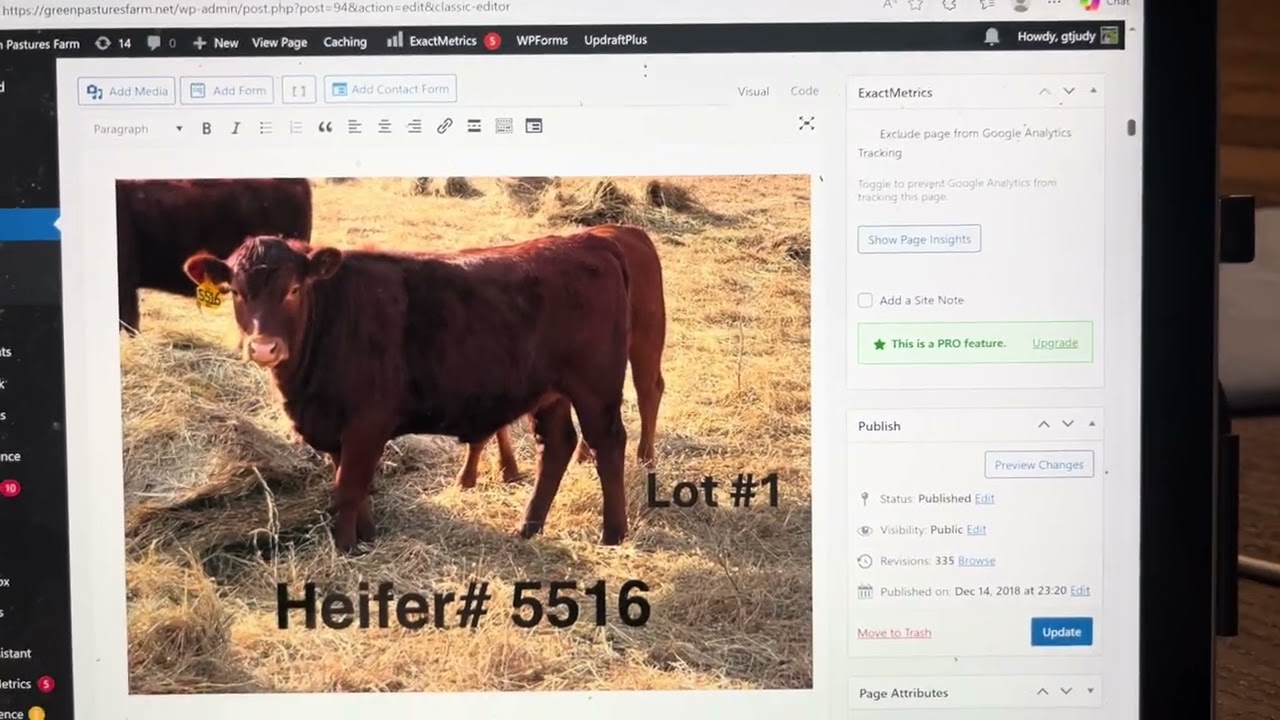
Task: Click the browser address bar URL
Action: 255,7
